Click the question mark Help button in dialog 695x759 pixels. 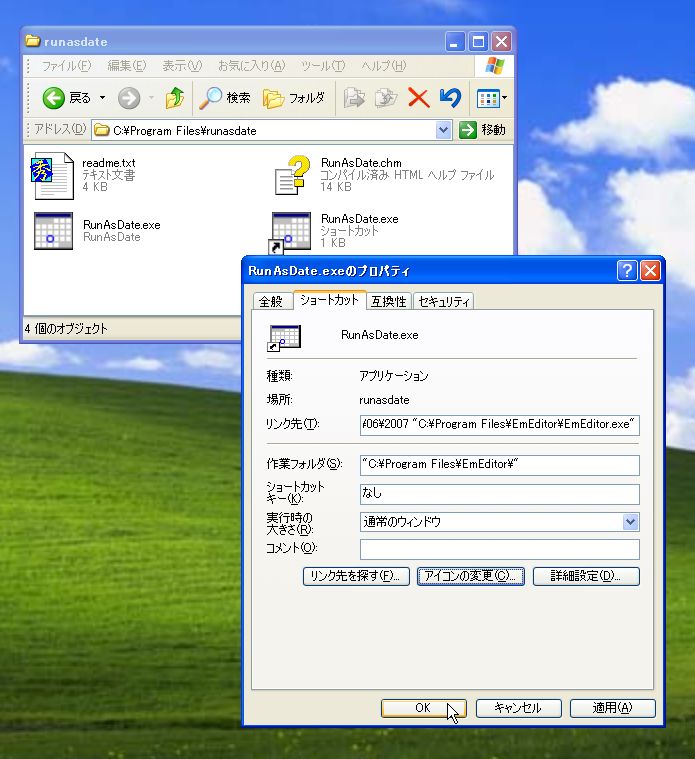click(627, 271)
